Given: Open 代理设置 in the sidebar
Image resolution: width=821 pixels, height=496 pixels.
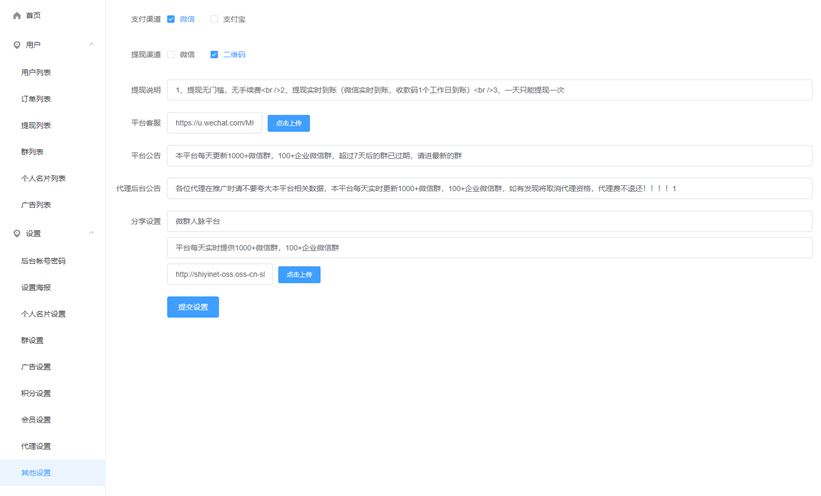Looking at the screenshot, I should (36, 446).
